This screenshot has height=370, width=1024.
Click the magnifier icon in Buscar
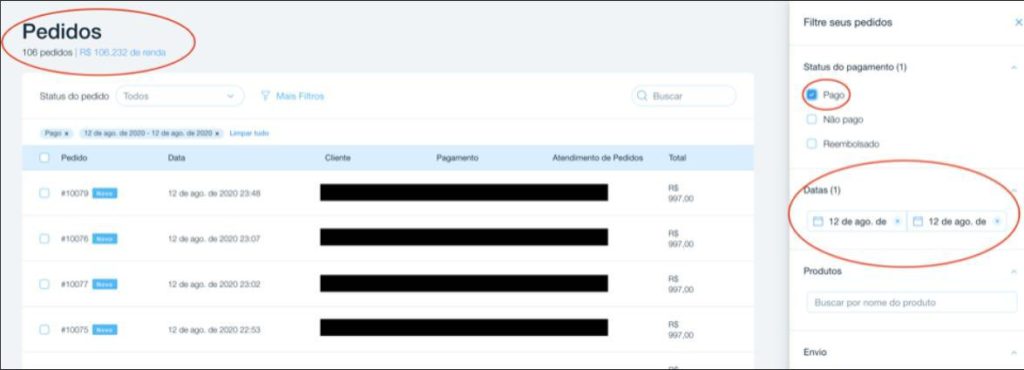coord(642,96)
